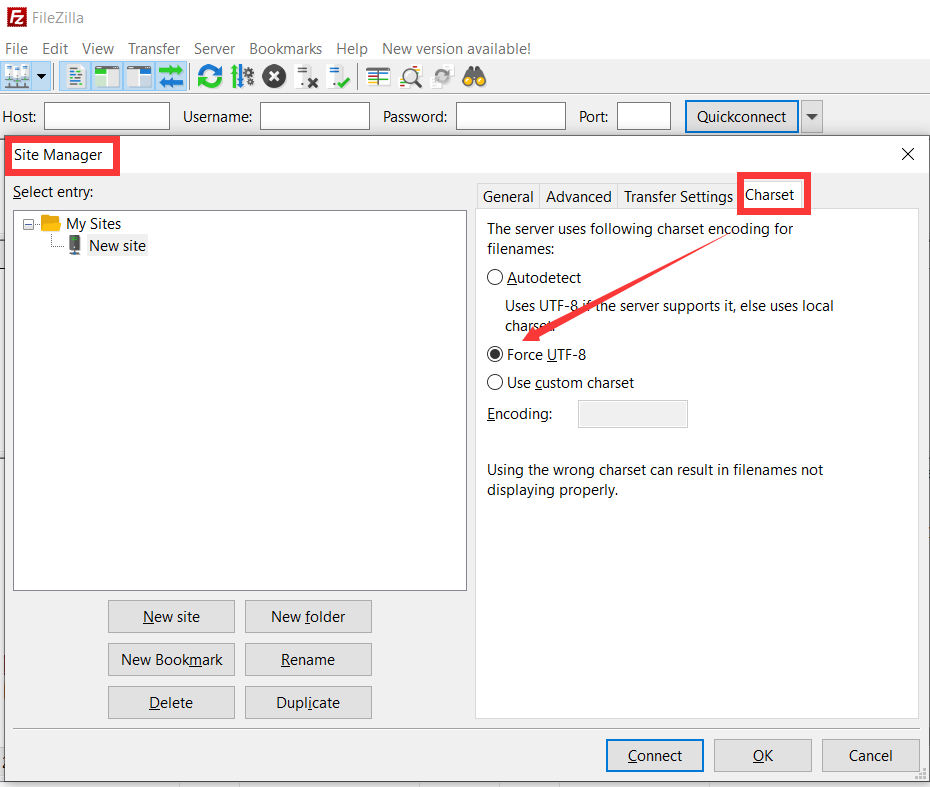Click the Rename button

tap(308, 659)
